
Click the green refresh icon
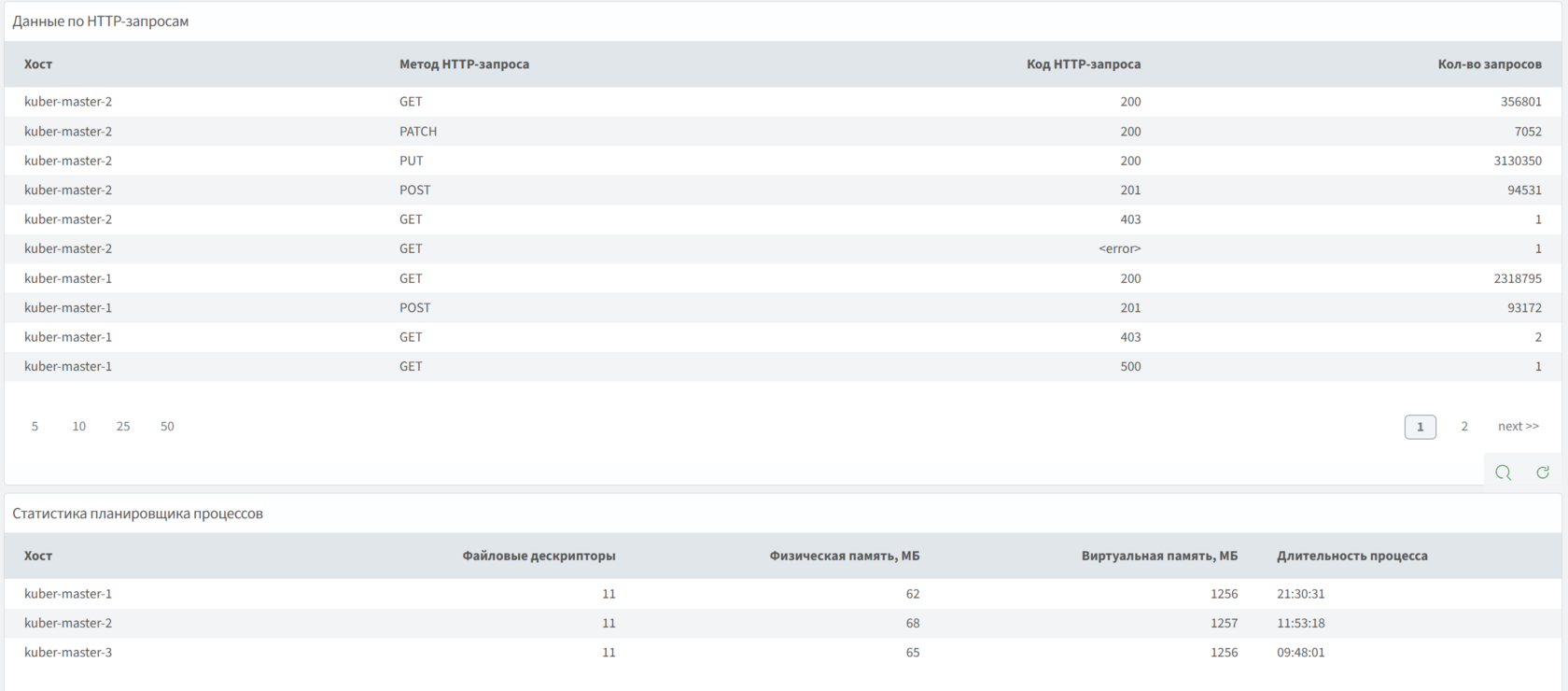coord(1543,472)
